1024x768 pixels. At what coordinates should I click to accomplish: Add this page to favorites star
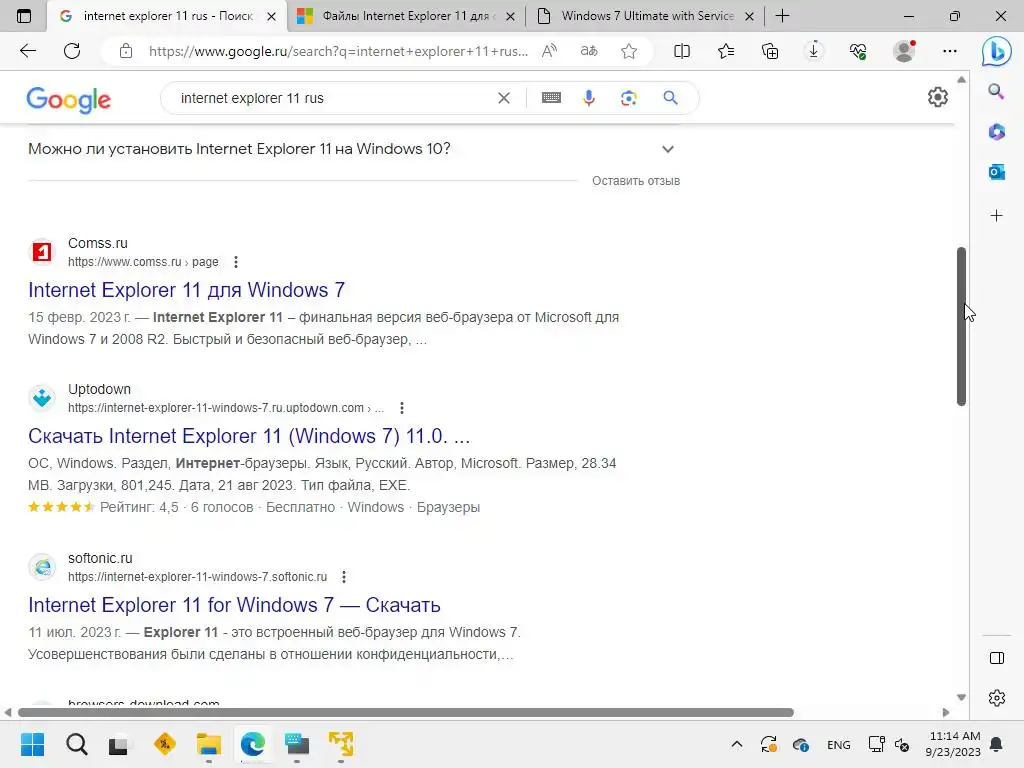[629, 51]
